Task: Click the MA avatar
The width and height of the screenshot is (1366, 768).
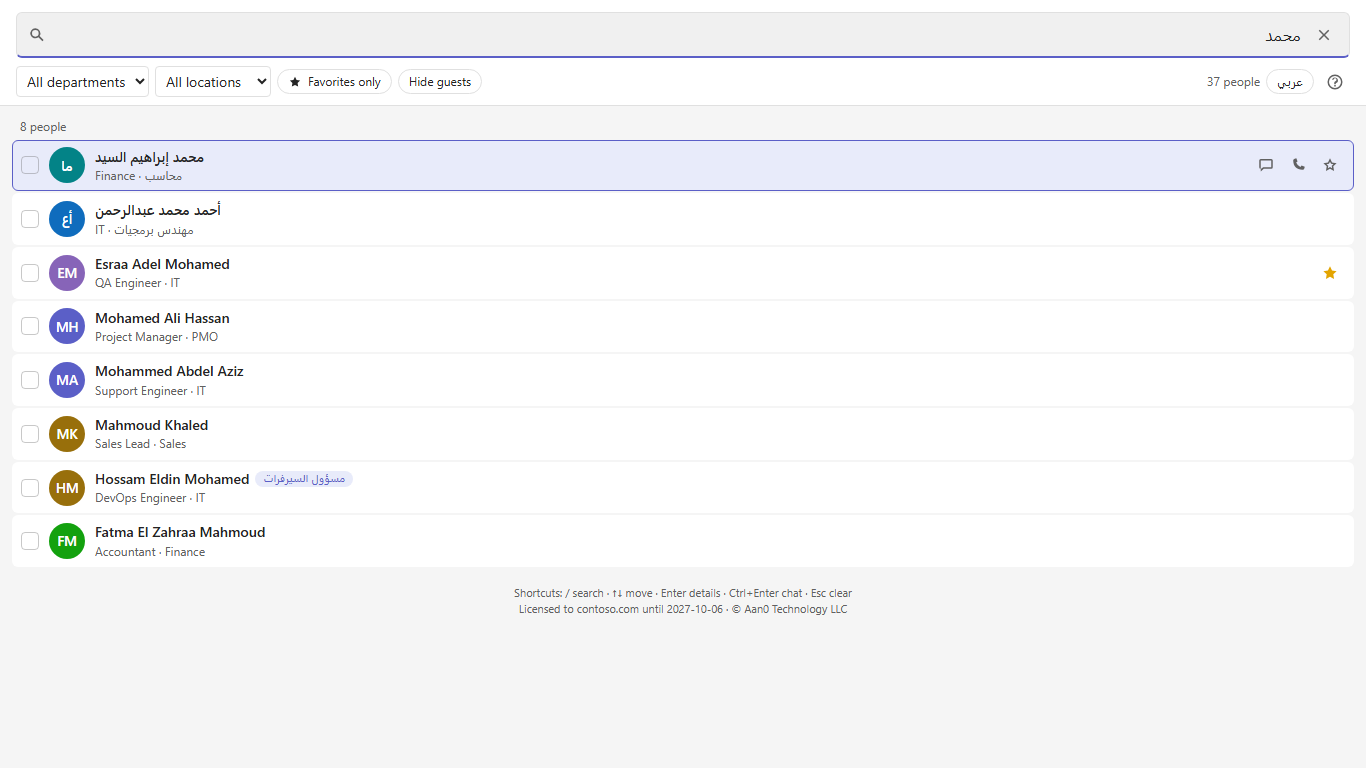Action: (67, 380)
